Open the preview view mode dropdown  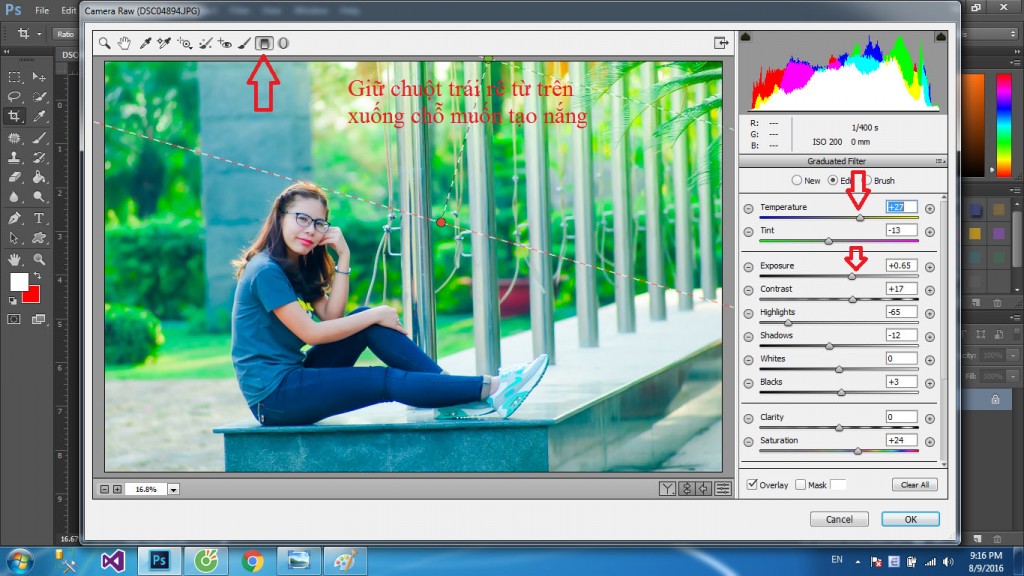pos(669,489)
